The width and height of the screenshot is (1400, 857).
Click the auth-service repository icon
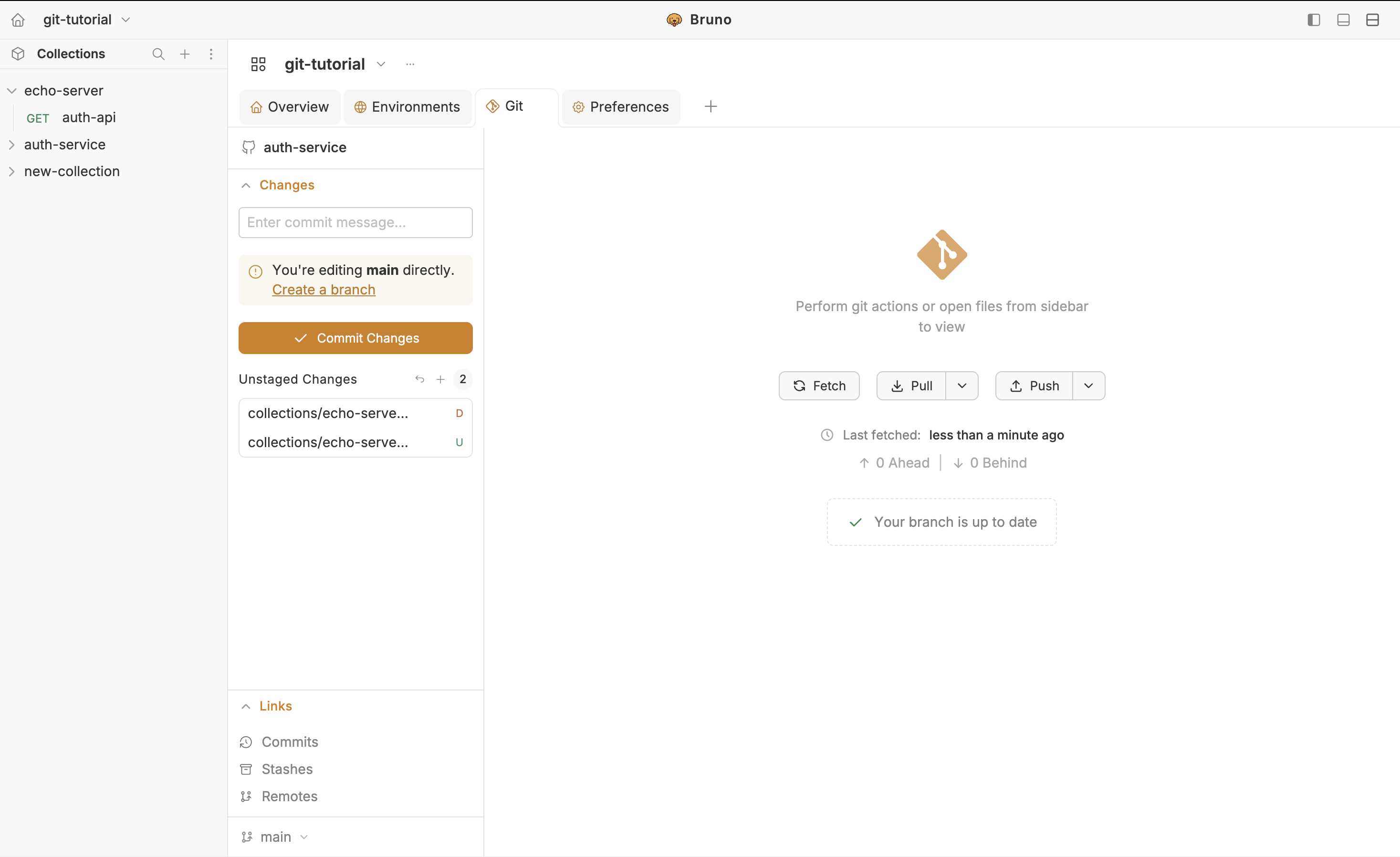tap(248, 148)
